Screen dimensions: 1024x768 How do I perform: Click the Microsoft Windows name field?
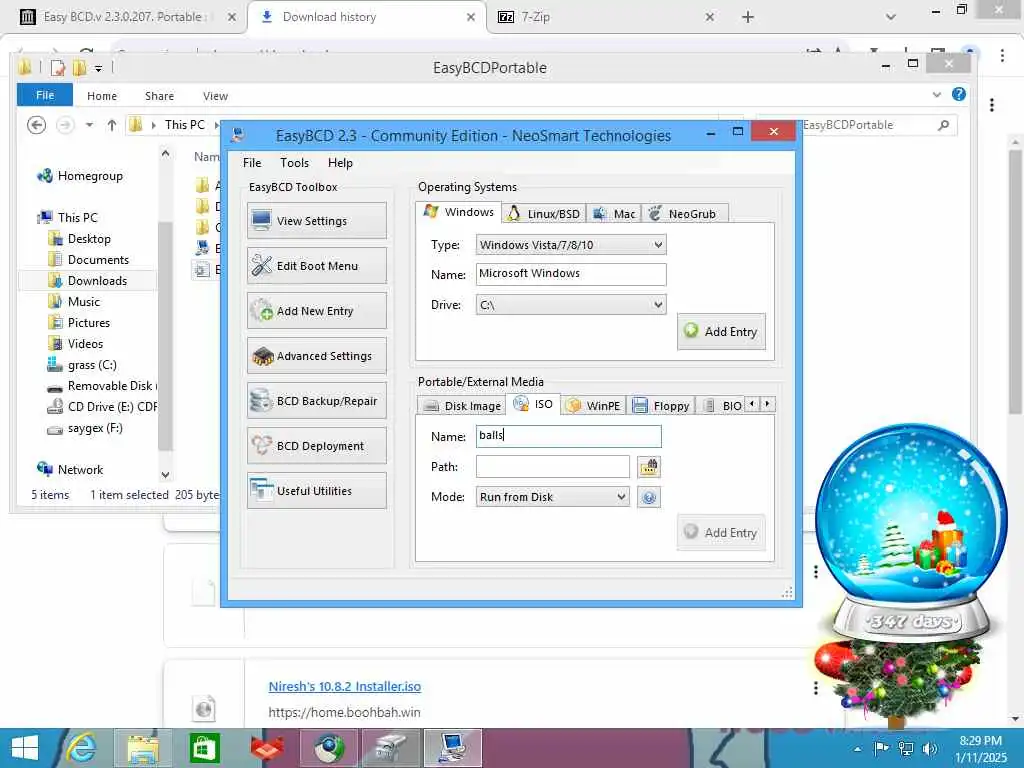[571, 274]
